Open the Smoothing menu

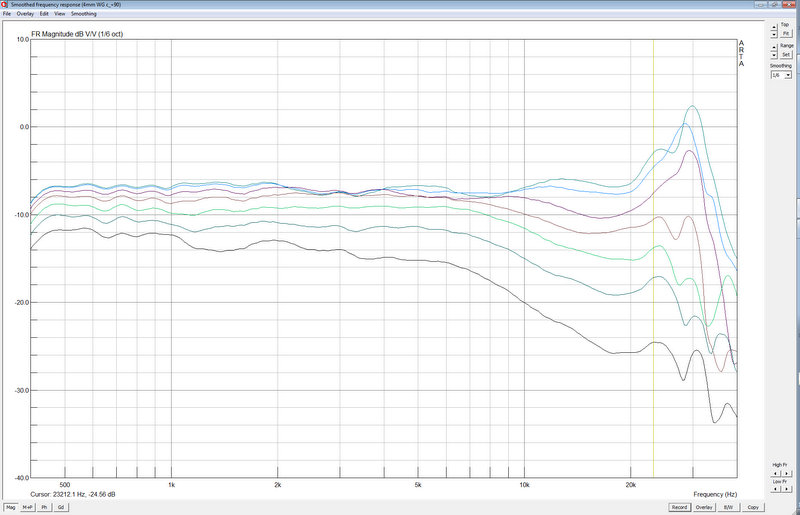(x=83, y=14)
